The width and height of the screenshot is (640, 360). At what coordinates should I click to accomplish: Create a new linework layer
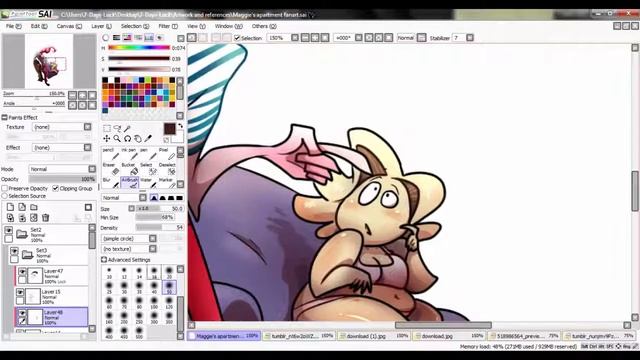click(x=22, y=207)
